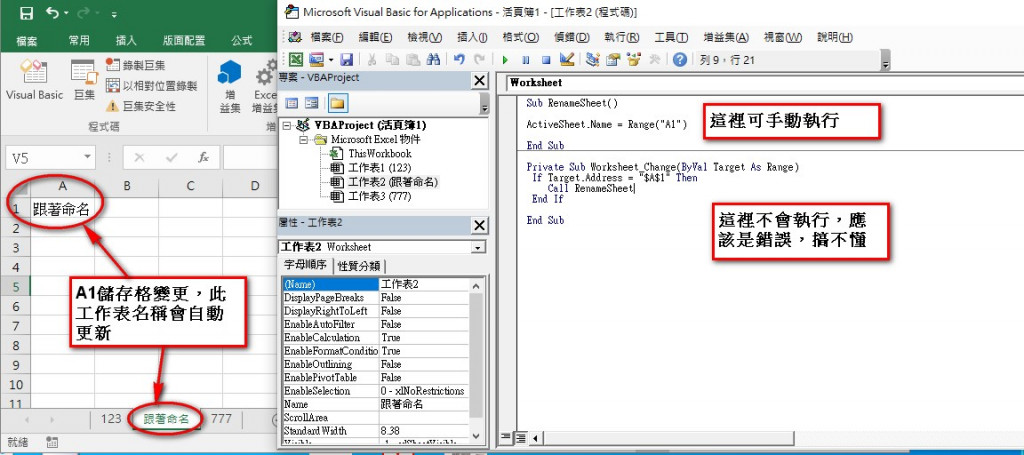Open the 巨集 macros dialog
The image size is (1024, 455).
pos(84,81)
